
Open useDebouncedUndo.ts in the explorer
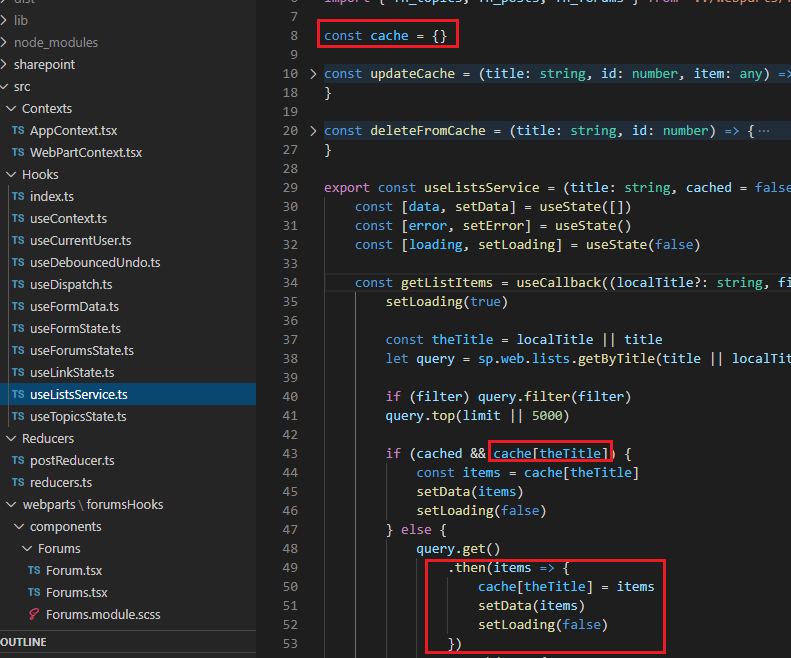point(95,263)
